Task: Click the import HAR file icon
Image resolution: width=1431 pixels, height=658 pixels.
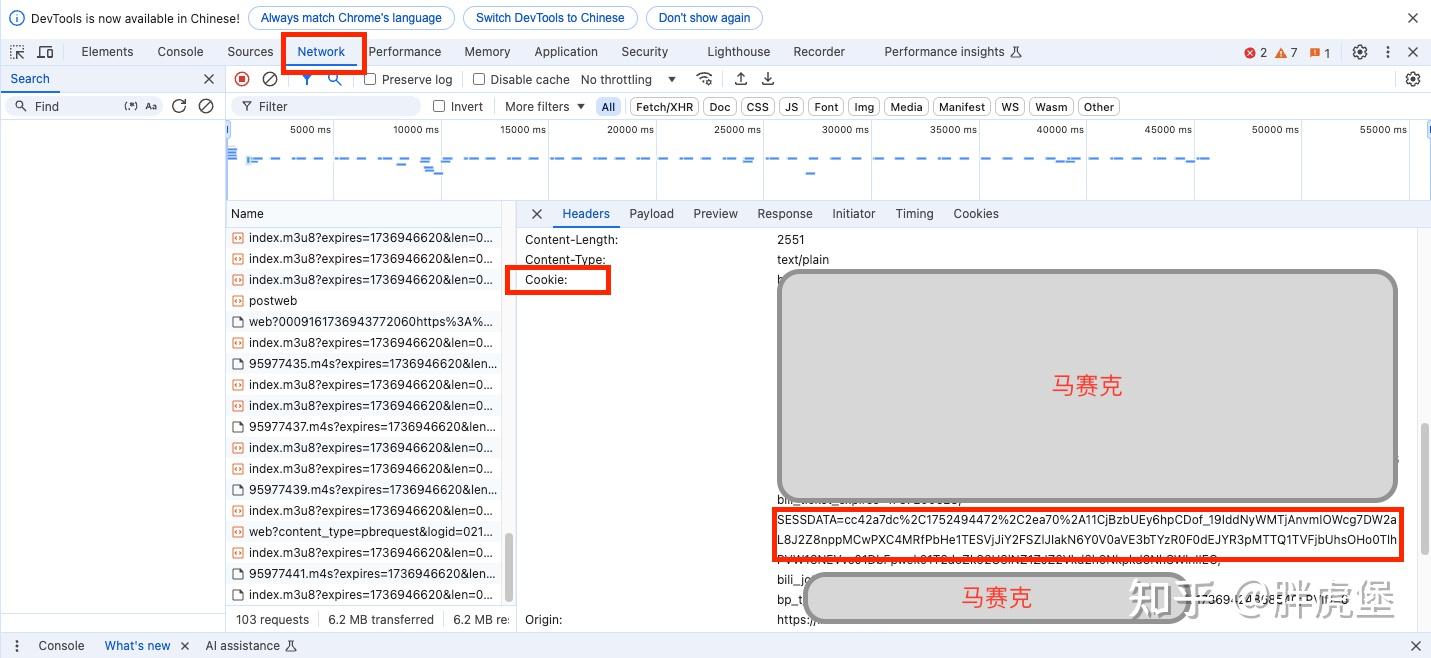Action: pos(740,79)
